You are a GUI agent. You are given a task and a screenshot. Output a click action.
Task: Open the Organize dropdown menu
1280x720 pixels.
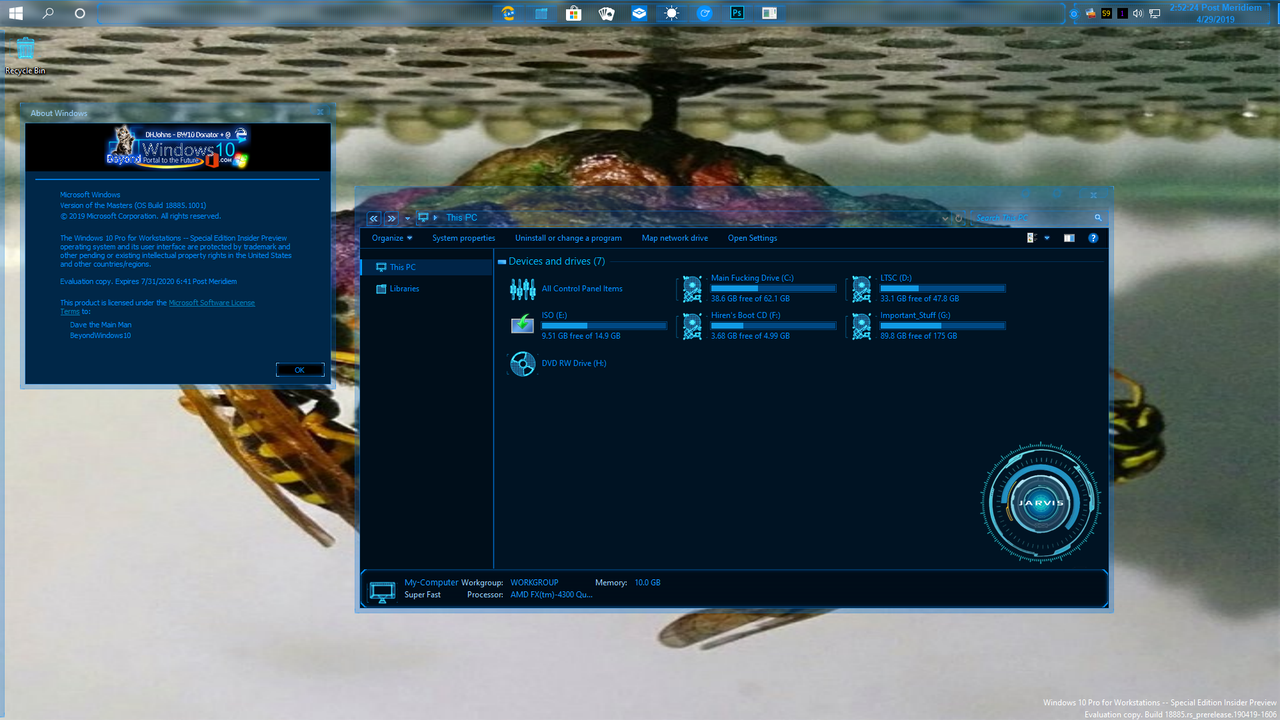[x=392, y=238]
